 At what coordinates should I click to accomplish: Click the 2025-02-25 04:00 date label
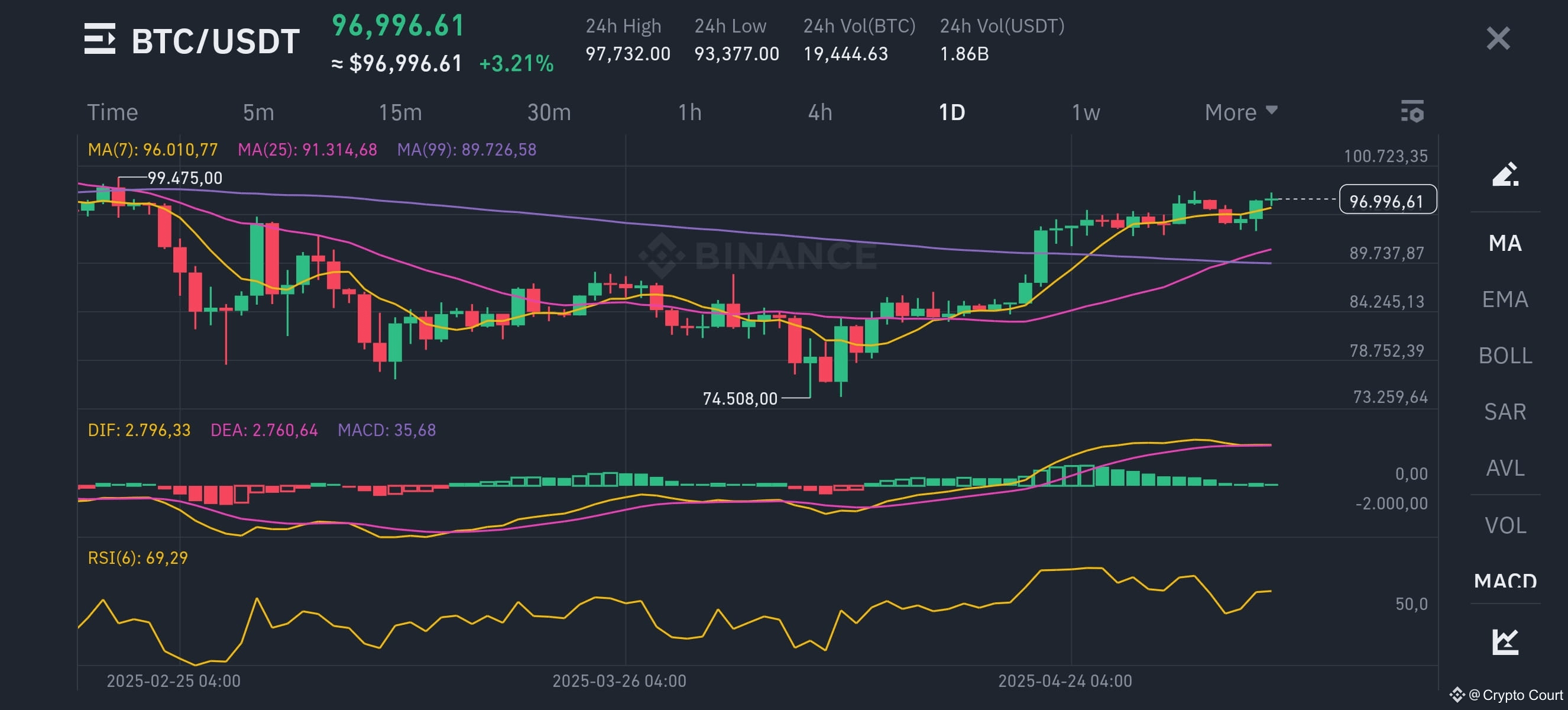coord(173,681)
